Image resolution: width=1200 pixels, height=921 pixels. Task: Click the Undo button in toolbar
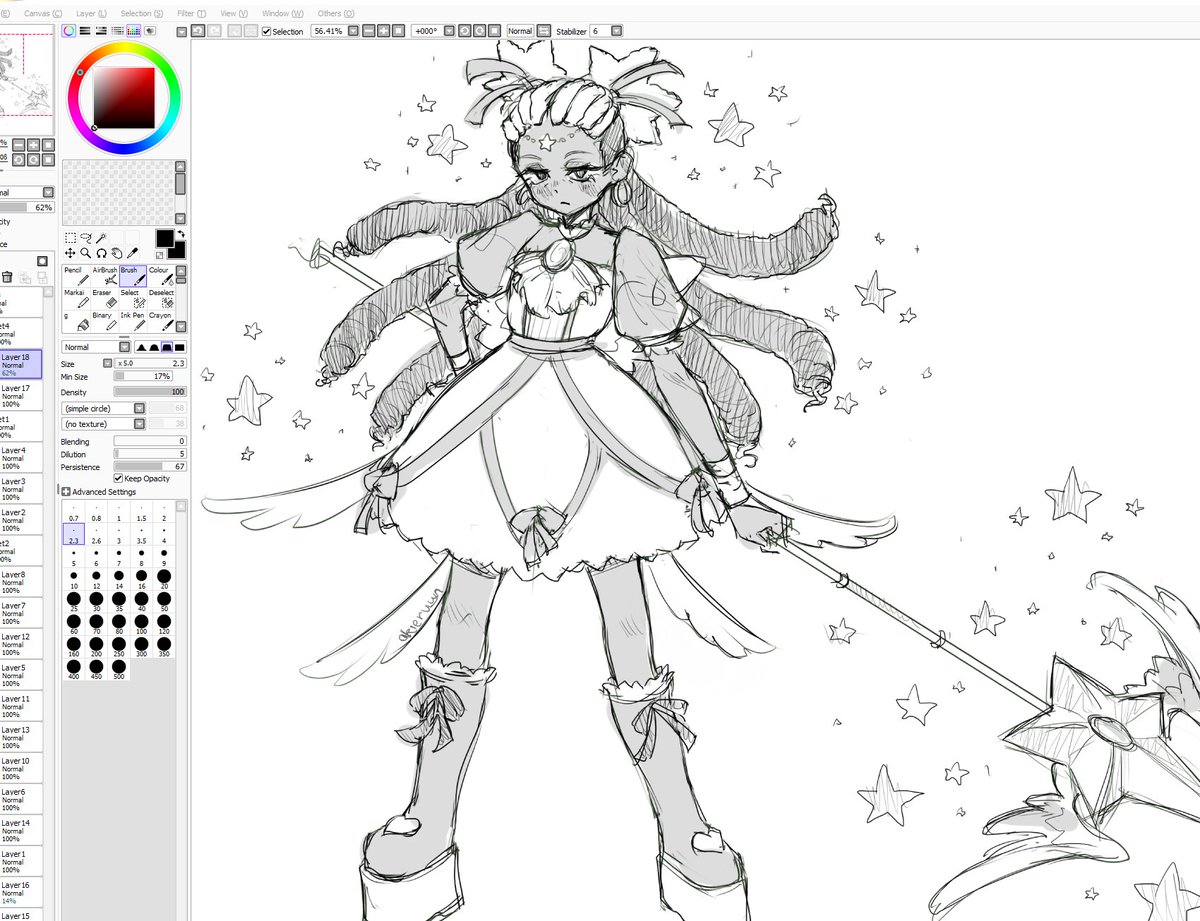(199, 31)
